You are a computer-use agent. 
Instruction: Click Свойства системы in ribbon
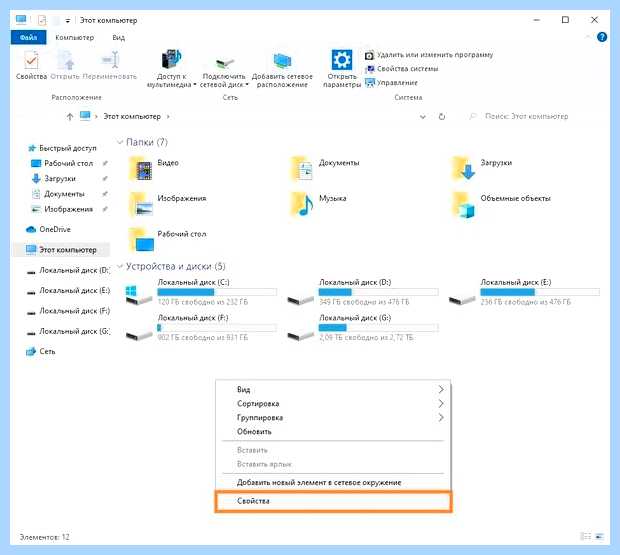point(402,69)
